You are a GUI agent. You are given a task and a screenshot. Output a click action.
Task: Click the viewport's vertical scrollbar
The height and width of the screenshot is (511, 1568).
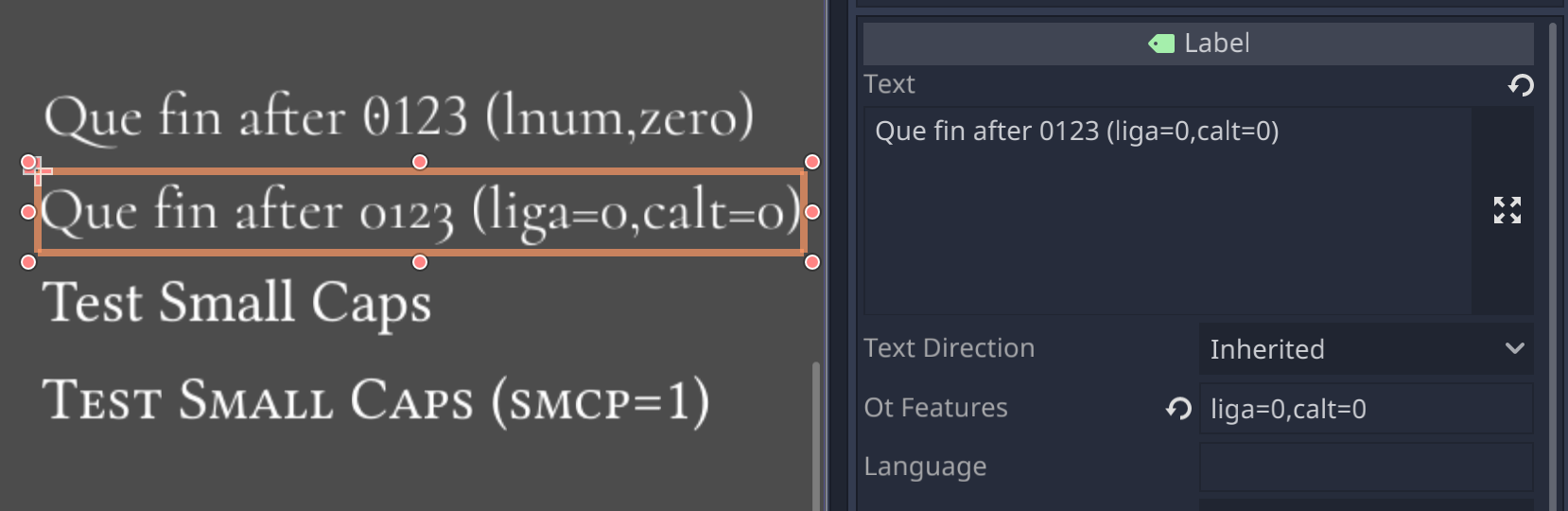click(816, 435)
